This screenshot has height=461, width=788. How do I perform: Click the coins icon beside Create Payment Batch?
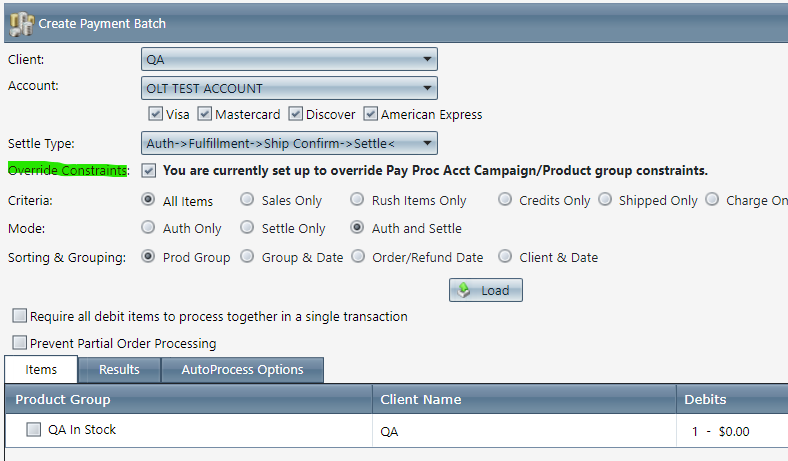[x=21, y=24]
